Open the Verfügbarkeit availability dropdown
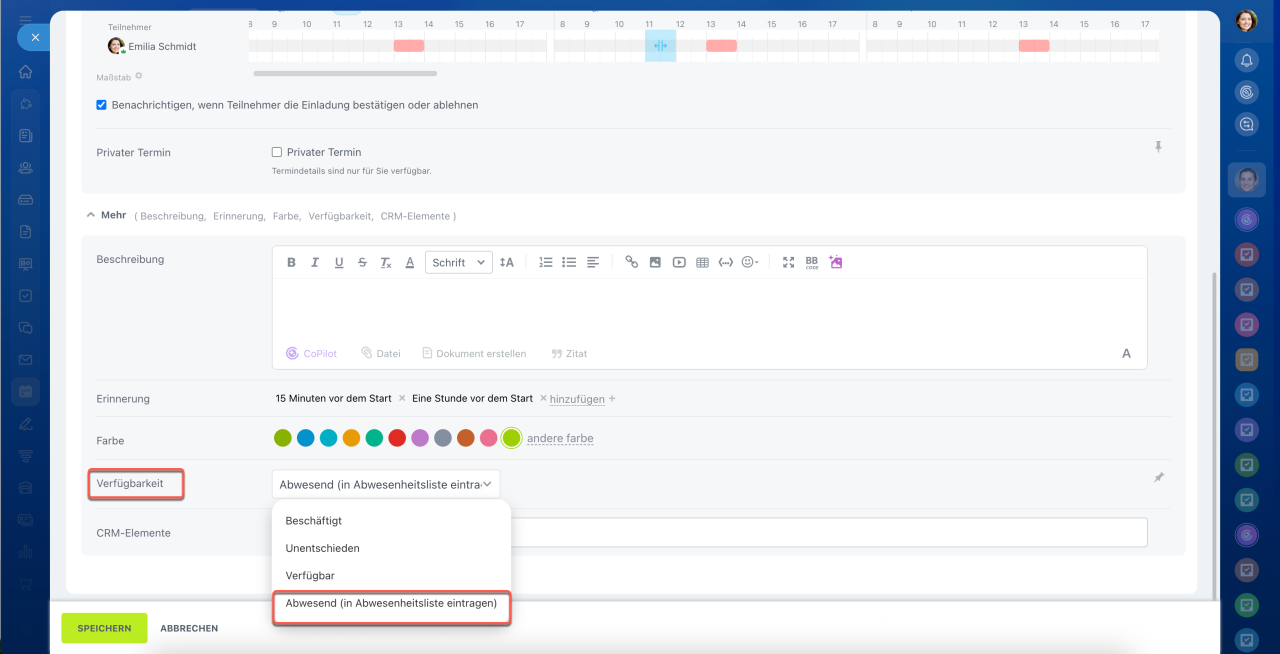This screenshot has width=1280, height=654. (x=385, y=484)
